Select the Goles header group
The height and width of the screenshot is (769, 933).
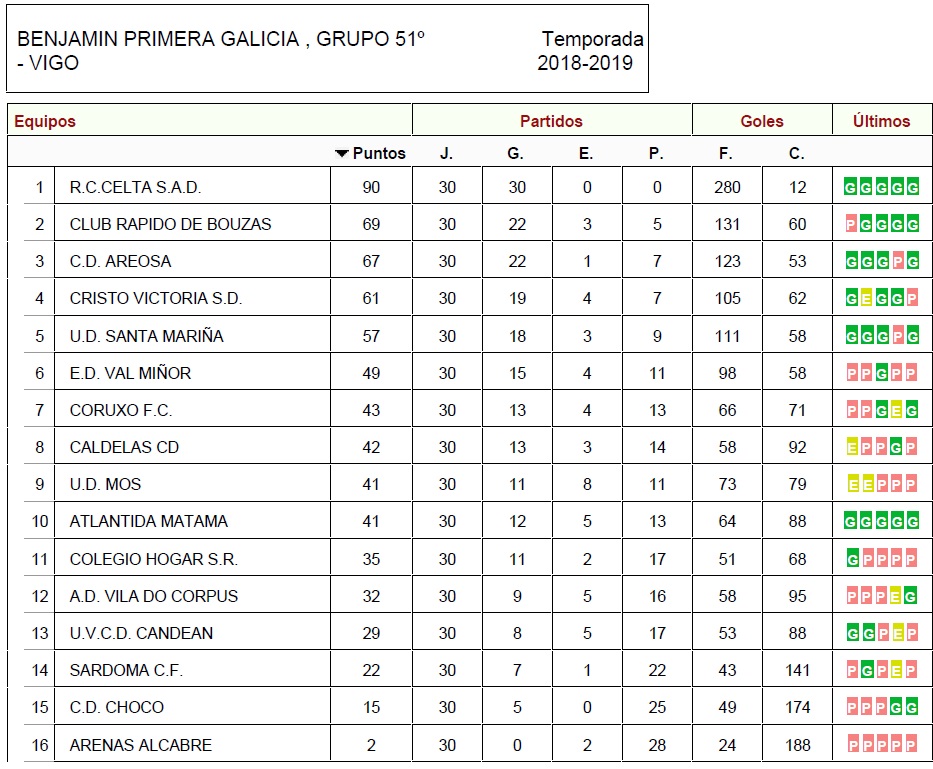(x=762, y=121)
